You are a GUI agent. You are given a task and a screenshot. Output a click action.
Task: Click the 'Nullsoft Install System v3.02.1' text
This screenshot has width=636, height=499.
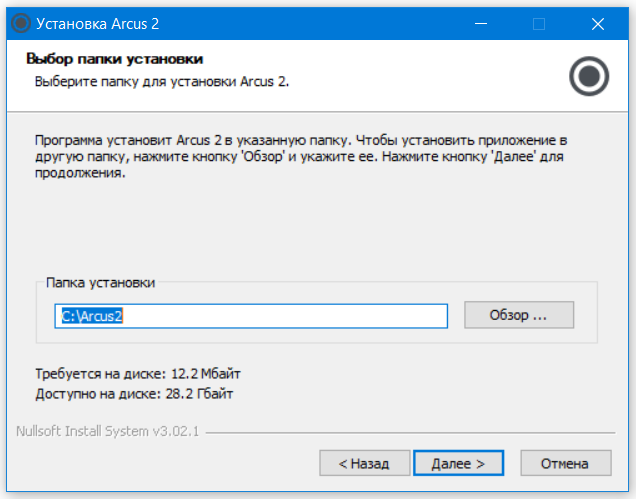(107, 431)
